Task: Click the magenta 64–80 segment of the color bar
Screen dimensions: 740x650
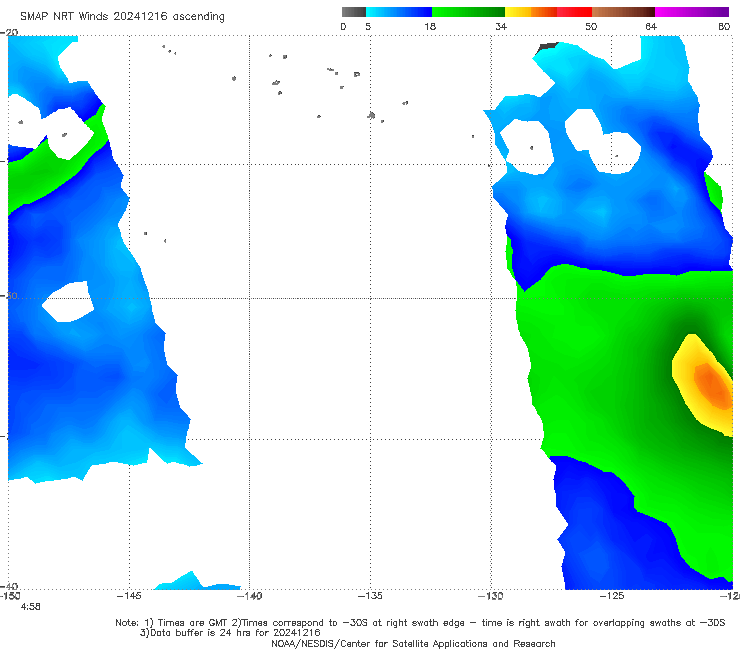Action: [x=692, y=12]
